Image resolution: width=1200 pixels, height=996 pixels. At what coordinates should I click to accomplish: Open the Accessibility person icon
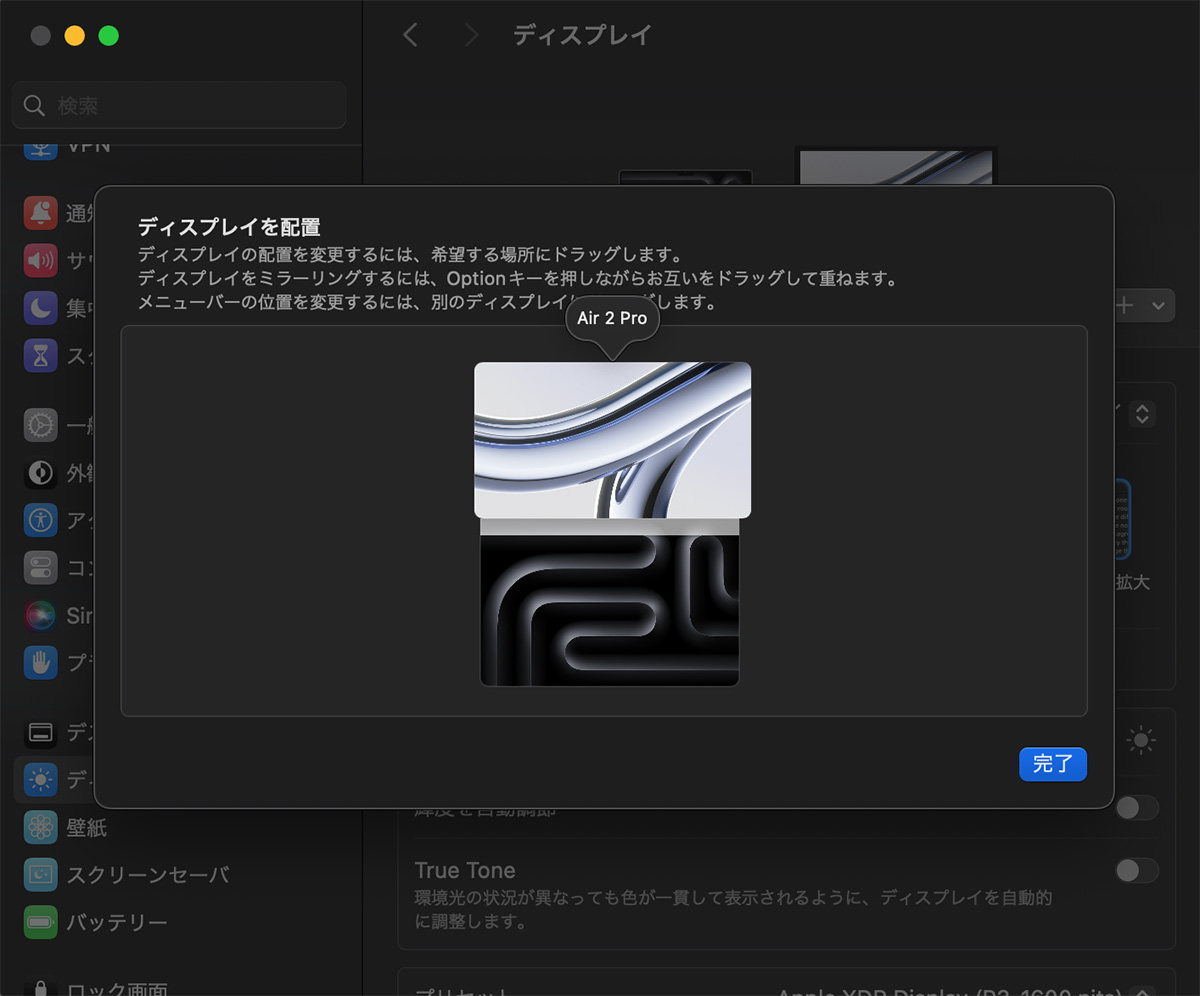[x=40, y=520]
